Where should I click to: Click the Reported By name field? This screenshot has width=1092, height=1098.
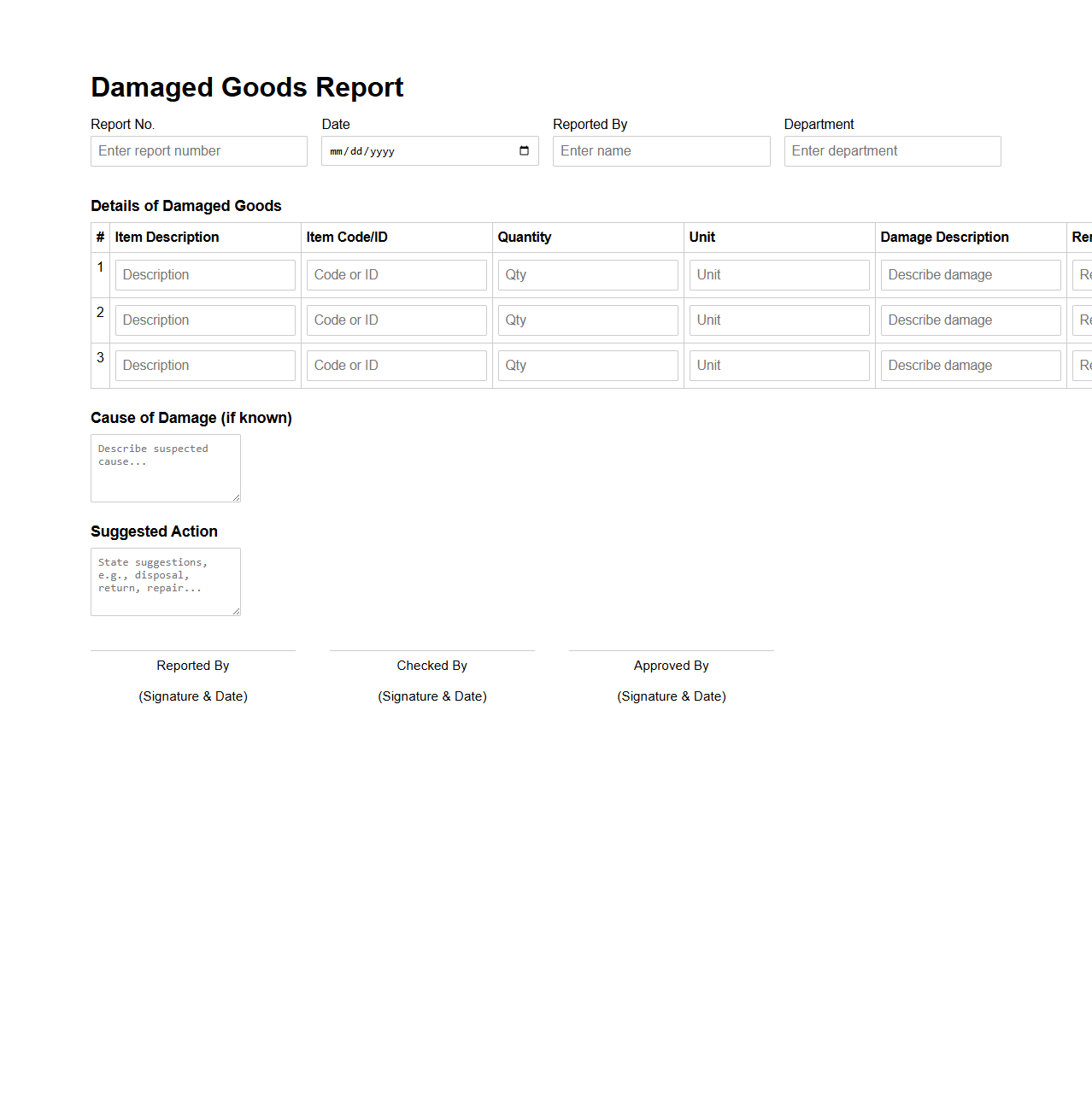click(660, 150)
